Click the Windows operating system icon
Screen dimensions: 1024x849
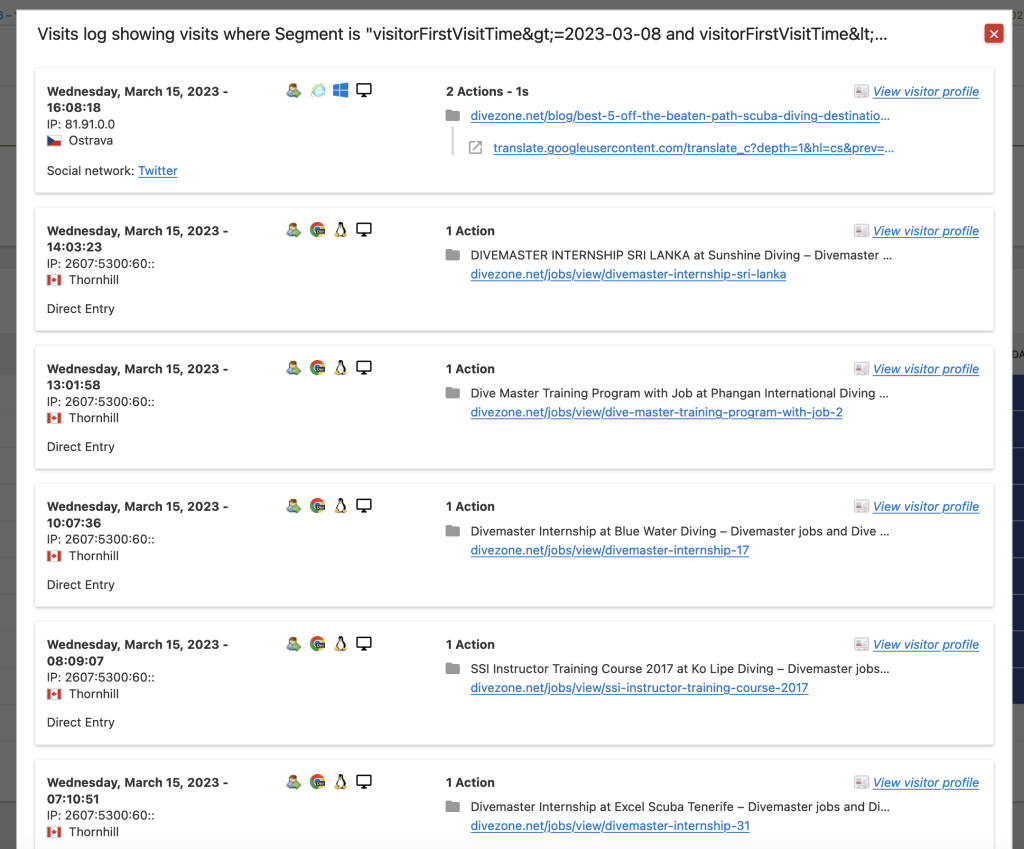[x=340, y=90]
